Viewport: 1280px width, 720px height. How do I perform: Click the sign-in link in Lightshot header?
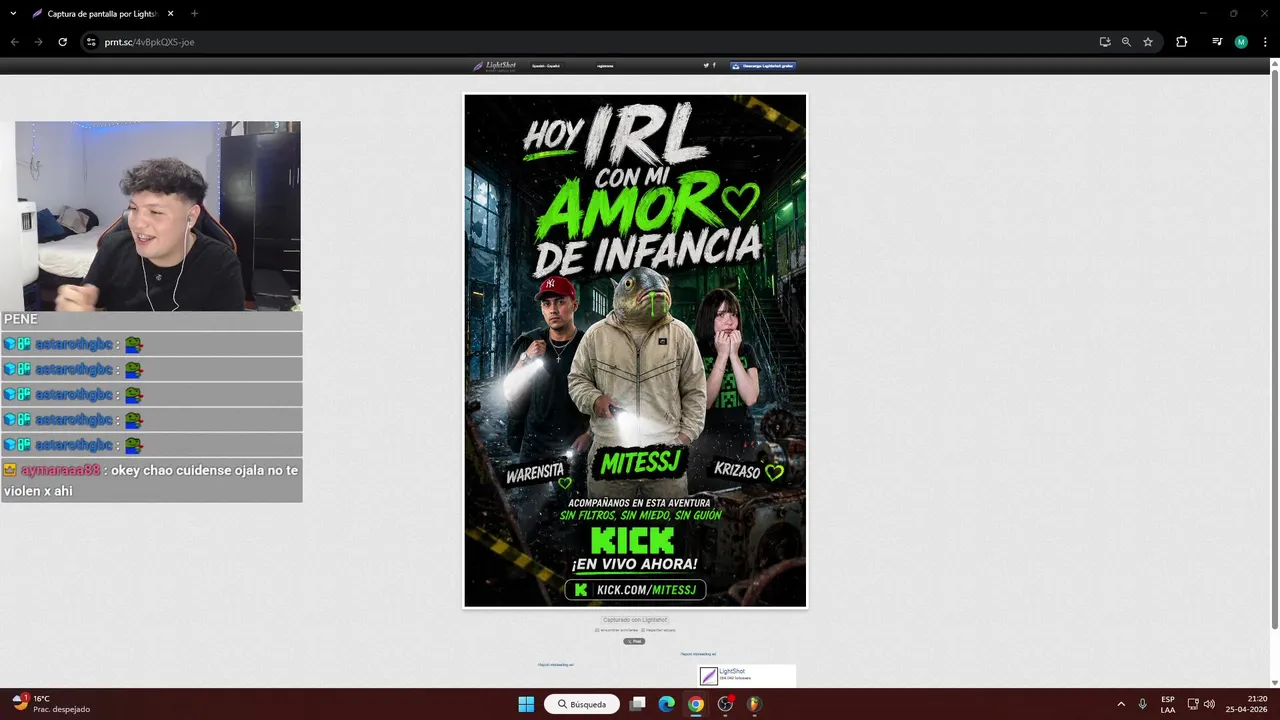click(x=605, y=66)
